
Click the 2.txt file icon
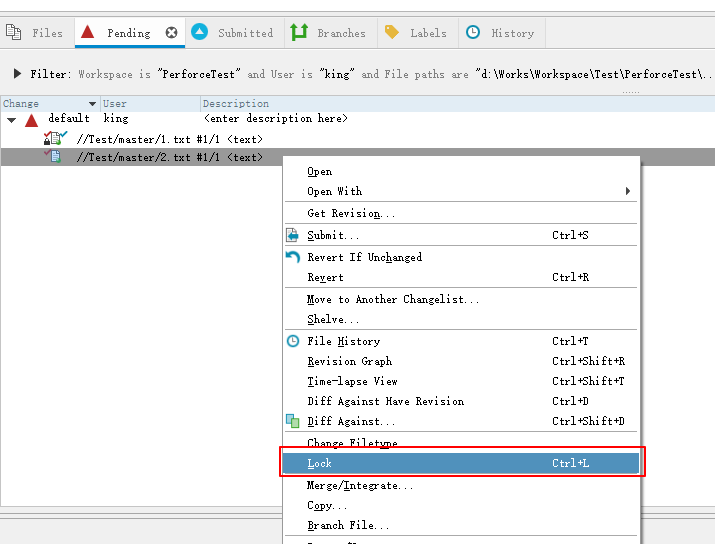click(53, 157)
